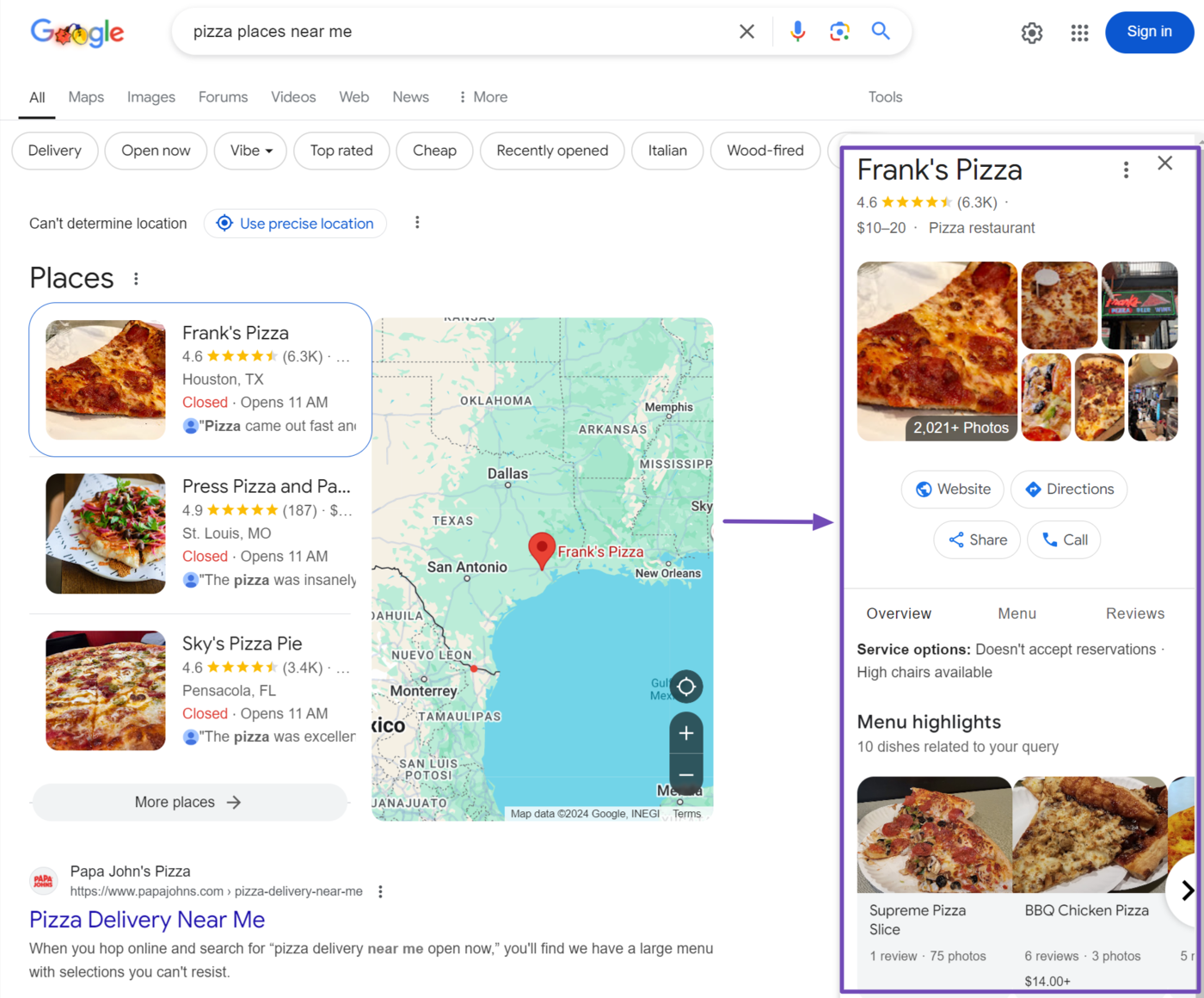Open the search Tools
Image resolution: width=1204 pixels, height=998 pixels.
pos(885,97)
